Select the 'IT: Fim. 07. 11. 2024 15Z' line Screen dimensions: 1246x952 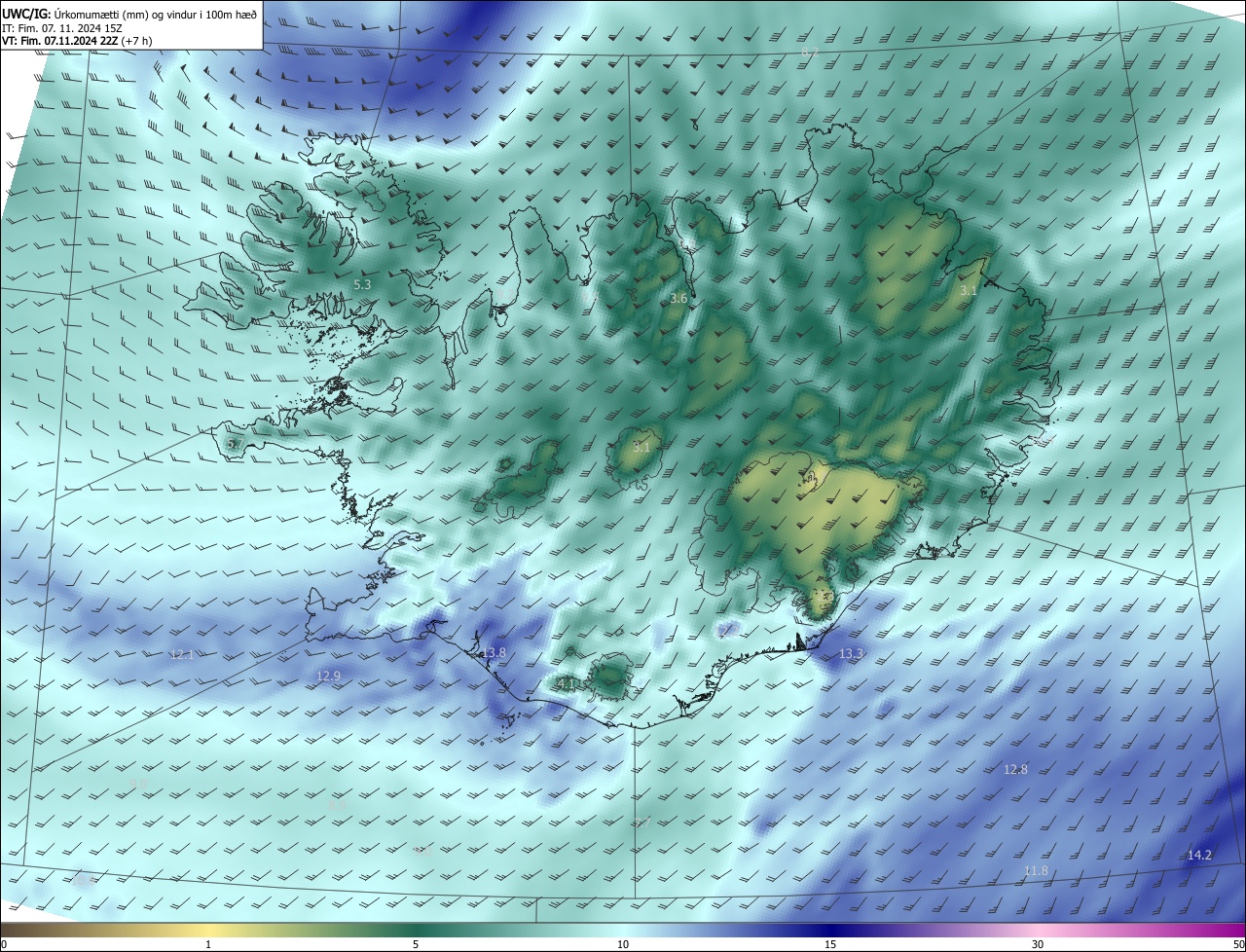pyautogui.click(x=61, y=28)
